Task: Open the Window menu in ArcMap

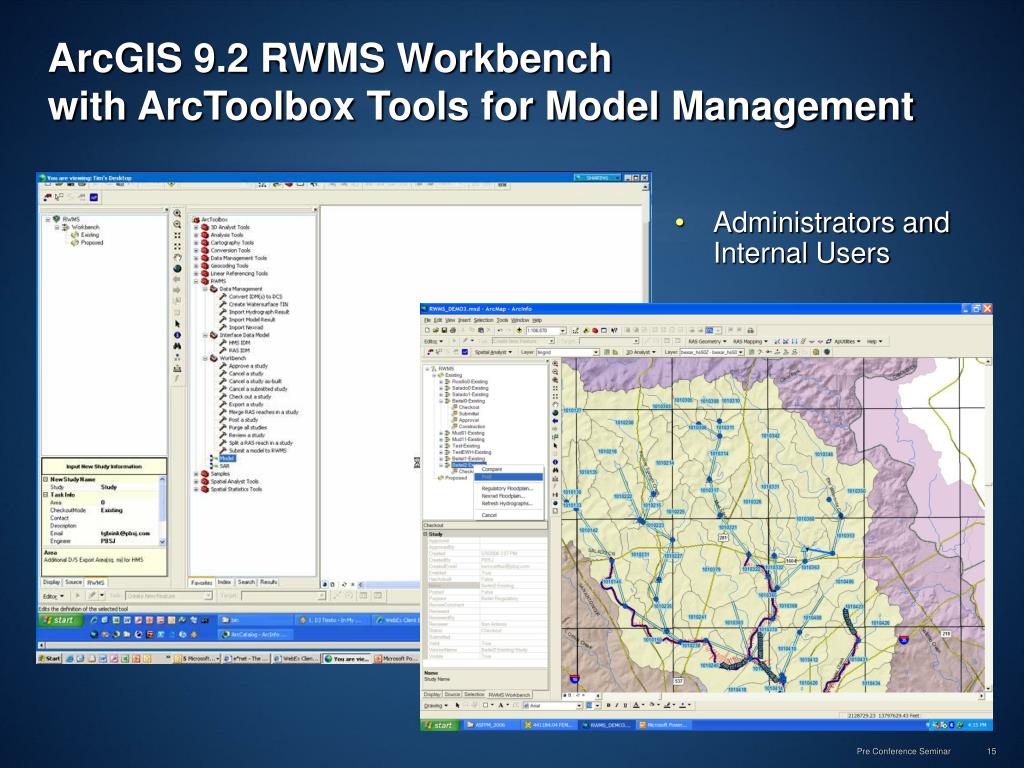Action: [520, 320]
